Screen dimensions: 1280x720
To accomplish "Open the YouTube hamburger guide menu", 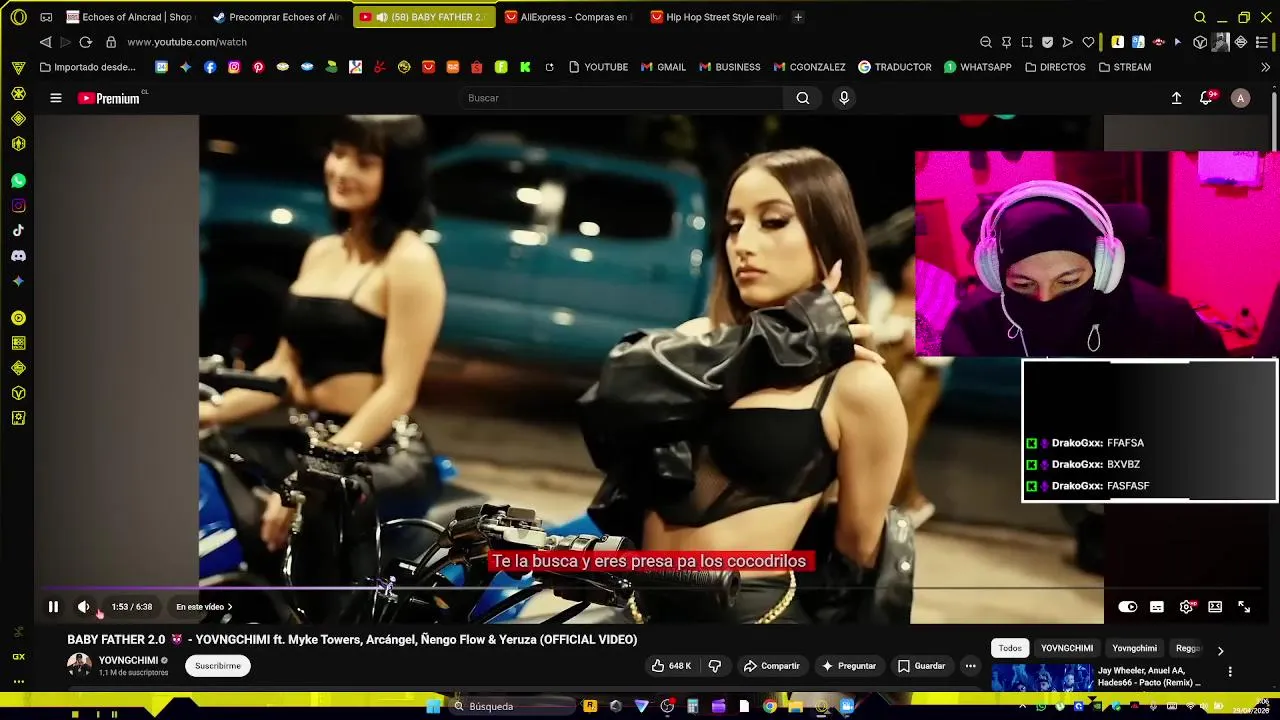I will (56, 98).
